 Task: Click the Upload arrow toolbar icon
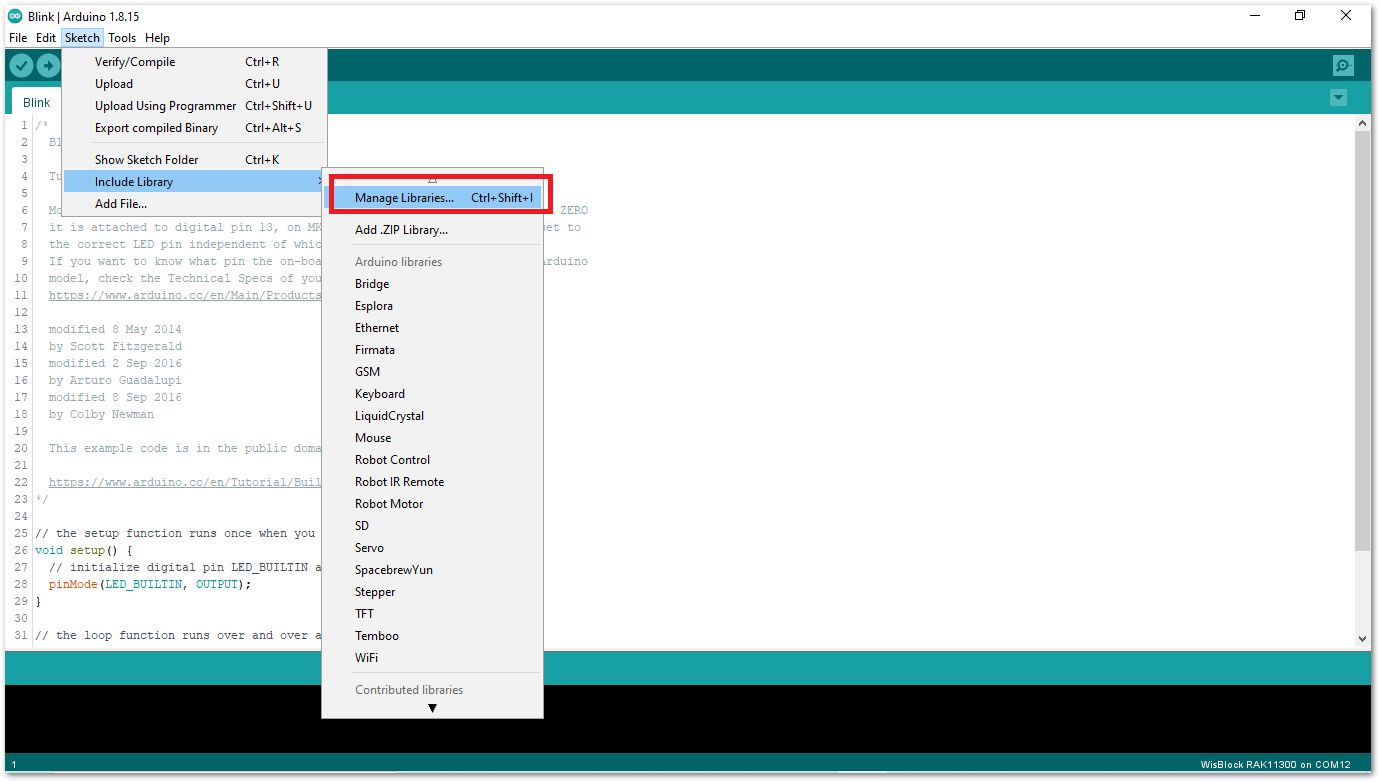click(x=48, y=66)
